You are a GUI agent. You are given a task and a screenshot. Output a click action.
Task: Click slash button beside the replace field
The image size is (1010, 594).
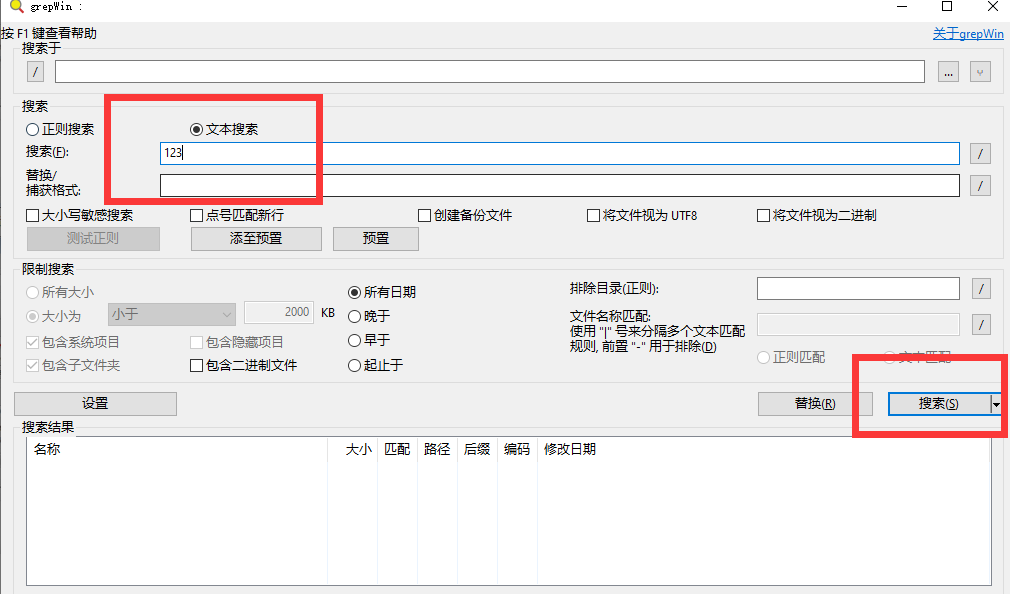[982, 186]
